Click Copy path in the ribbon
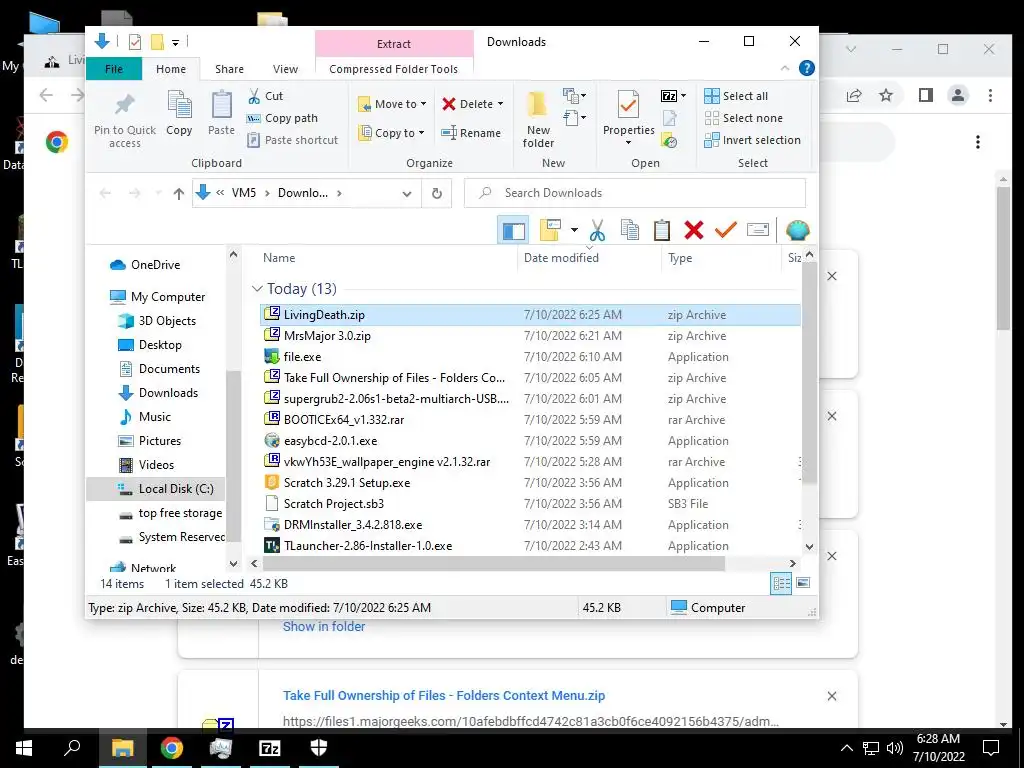This screenshot has width=1024, height=768. 282,118
